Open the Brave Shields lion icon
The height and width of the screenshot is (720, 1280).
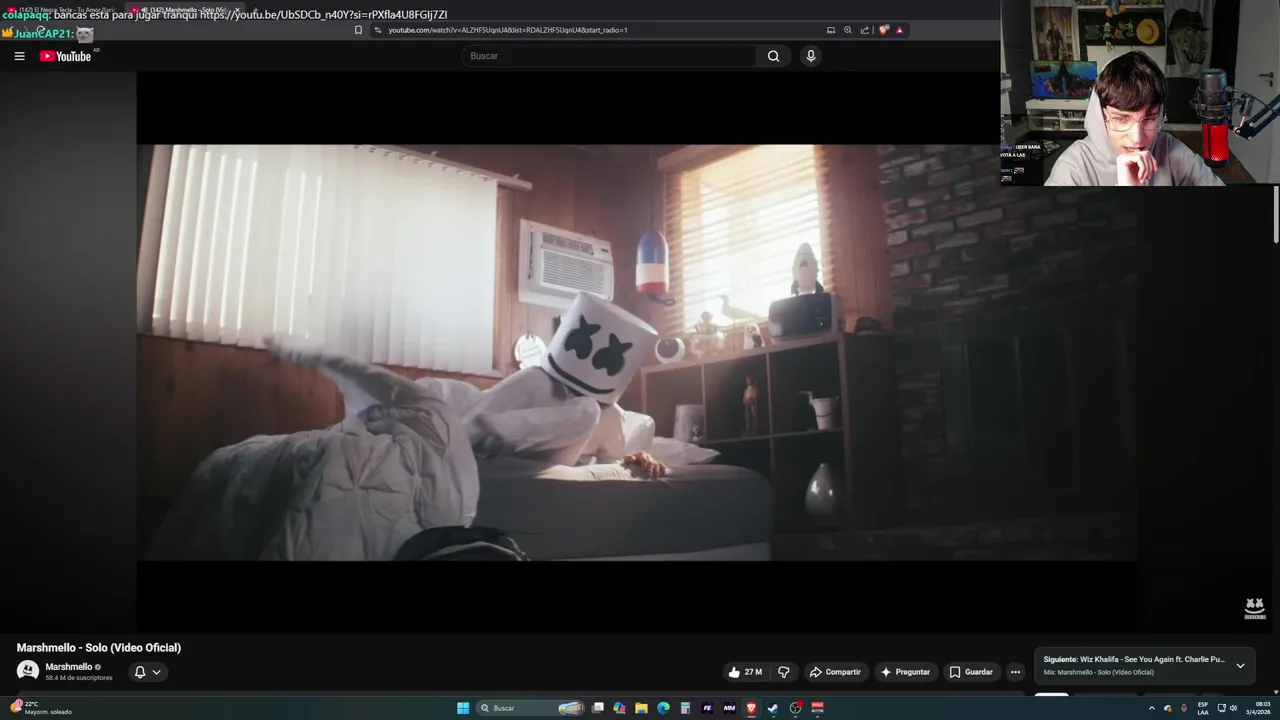(883, 30)
